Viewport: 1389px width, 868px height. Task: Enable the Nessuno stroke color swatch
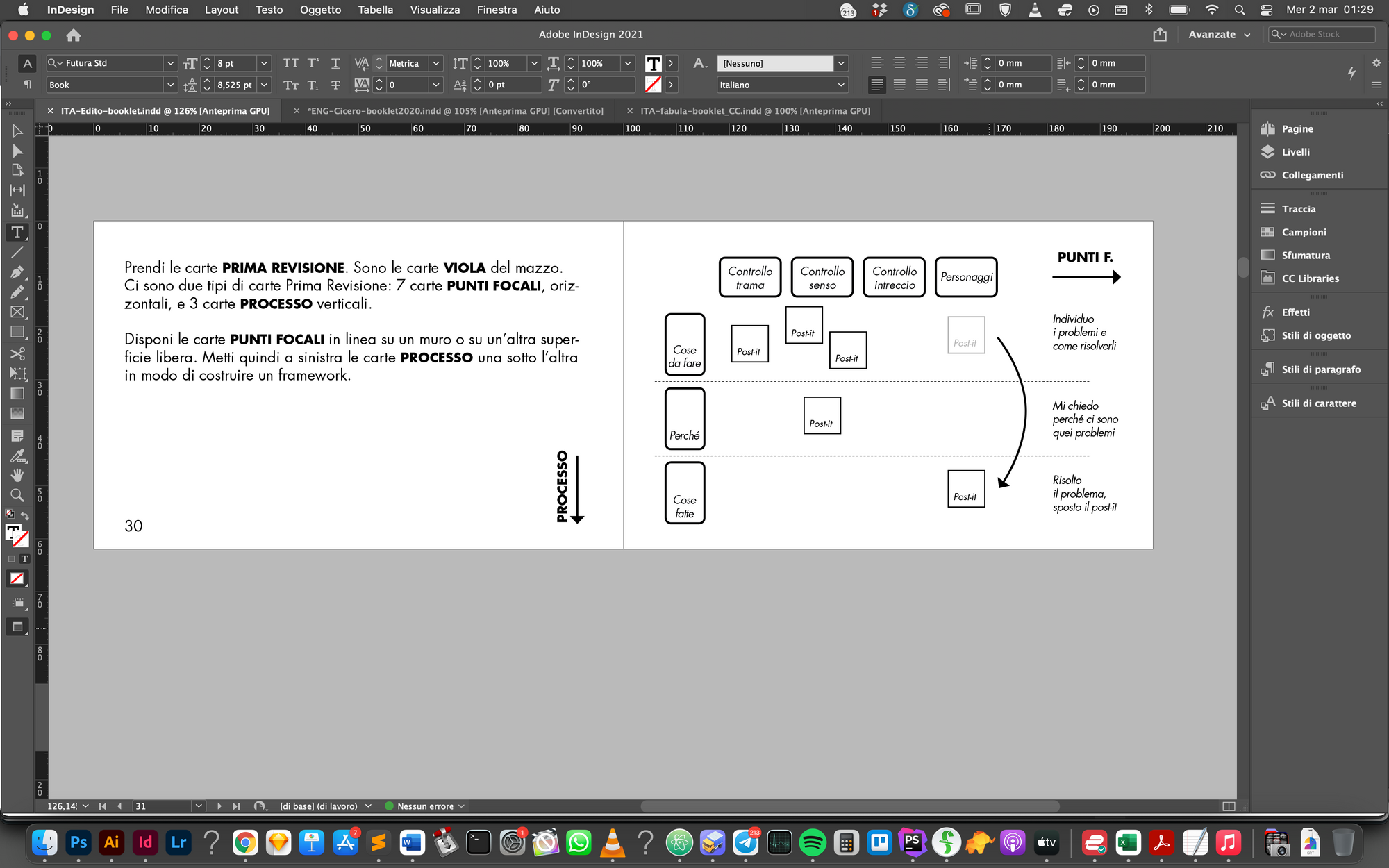17,578
